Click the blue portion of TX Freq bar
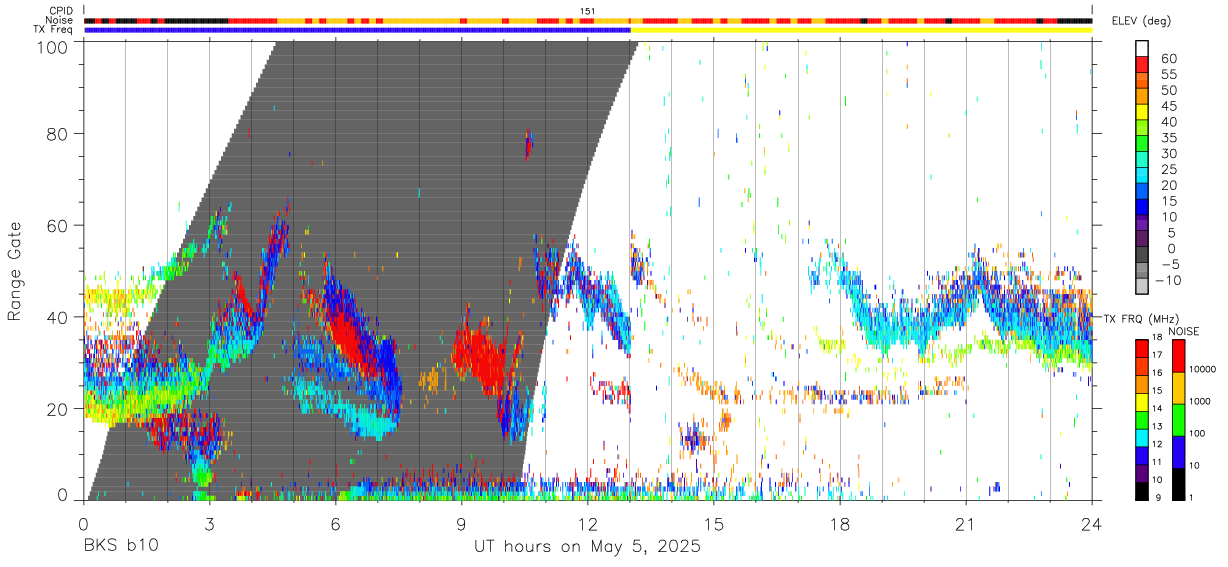Screen dimensions: 1228x567 click(357, 30)
